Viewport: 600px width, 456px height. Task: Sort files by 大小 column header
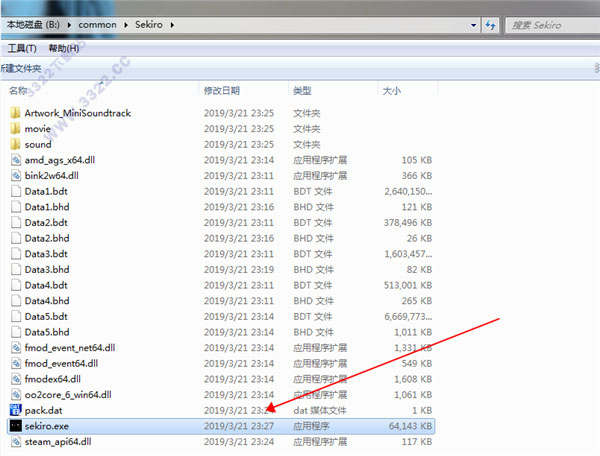click(x=391, y=90)
